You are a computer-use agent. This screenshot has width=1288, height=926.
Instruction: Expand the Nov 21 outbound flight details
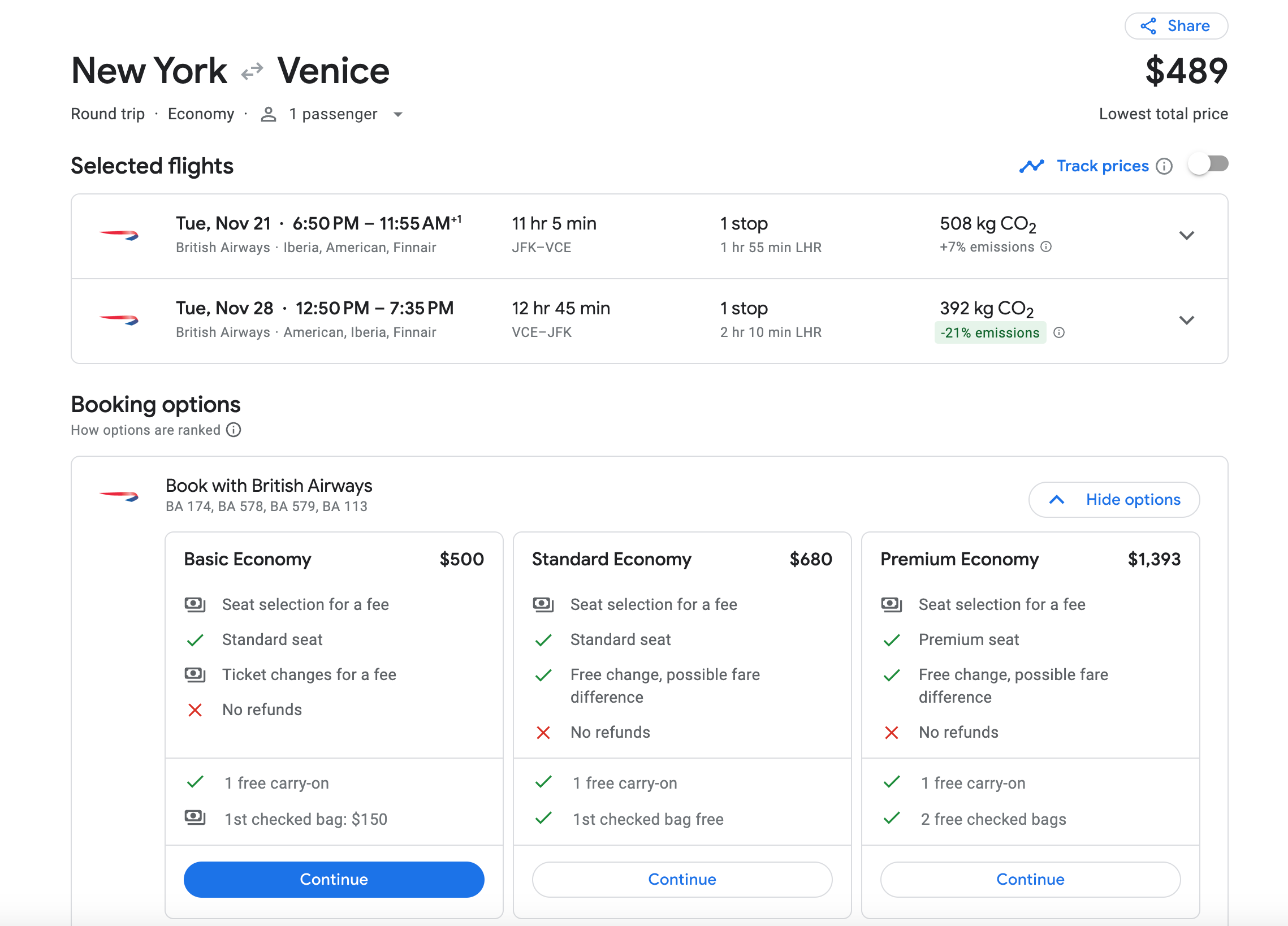pos(1186,235)
